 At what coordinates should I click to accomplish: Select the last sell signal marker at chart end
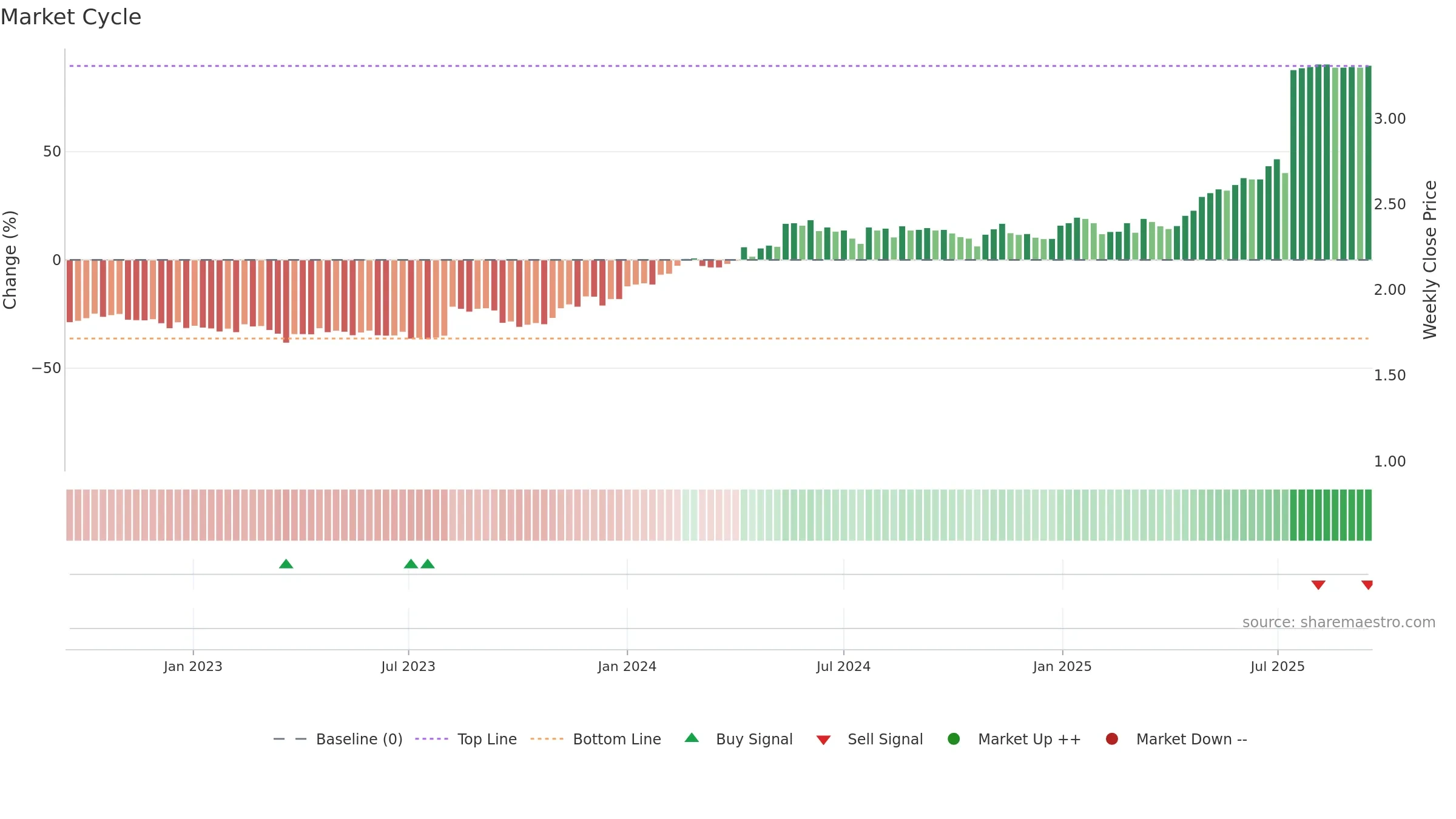click(x=1367, y=585)
